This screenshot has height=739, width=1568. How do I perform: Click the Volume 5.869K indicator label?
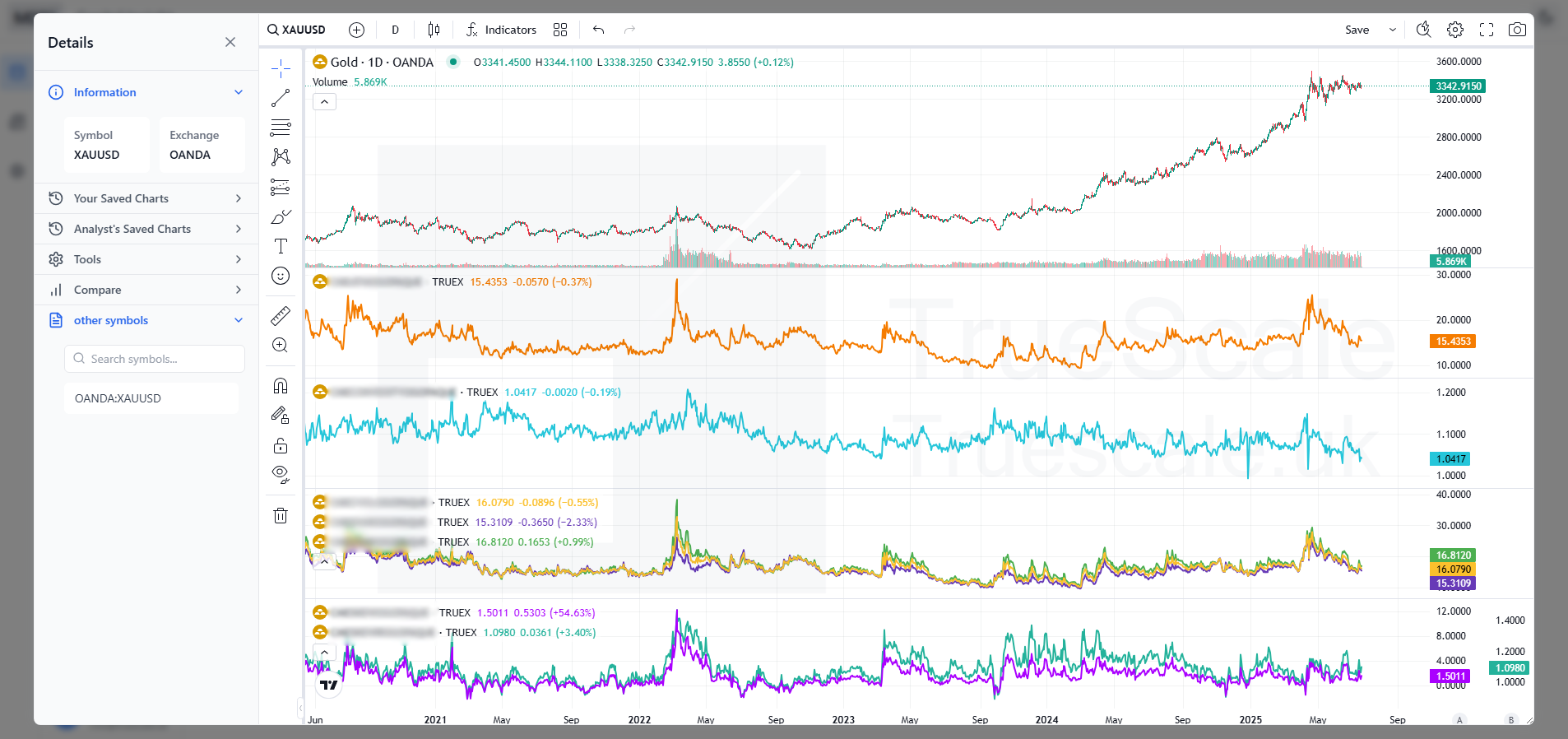(350, 82)
